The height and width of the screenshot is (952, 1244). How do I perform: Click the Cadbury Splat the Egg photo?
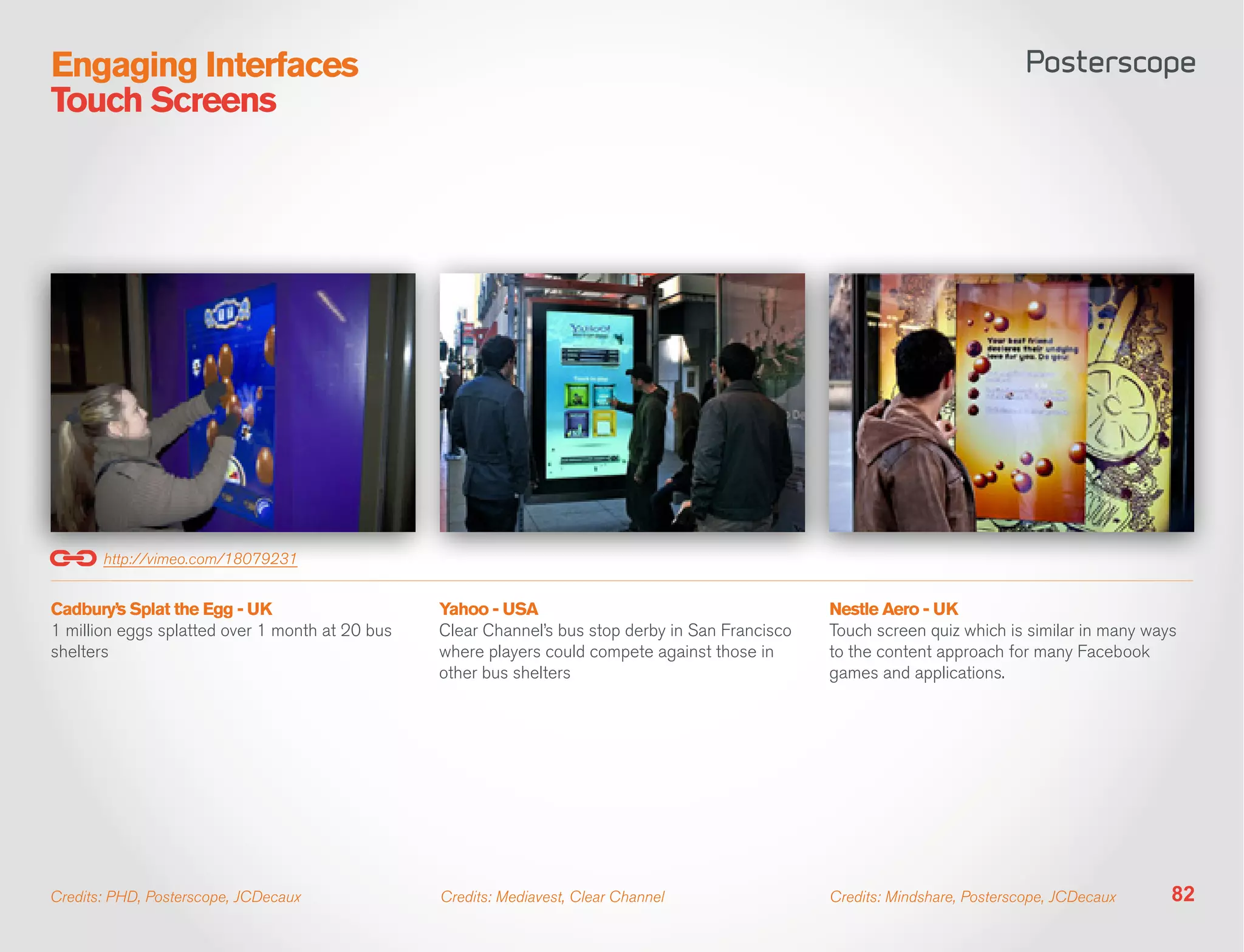point(233,402)
